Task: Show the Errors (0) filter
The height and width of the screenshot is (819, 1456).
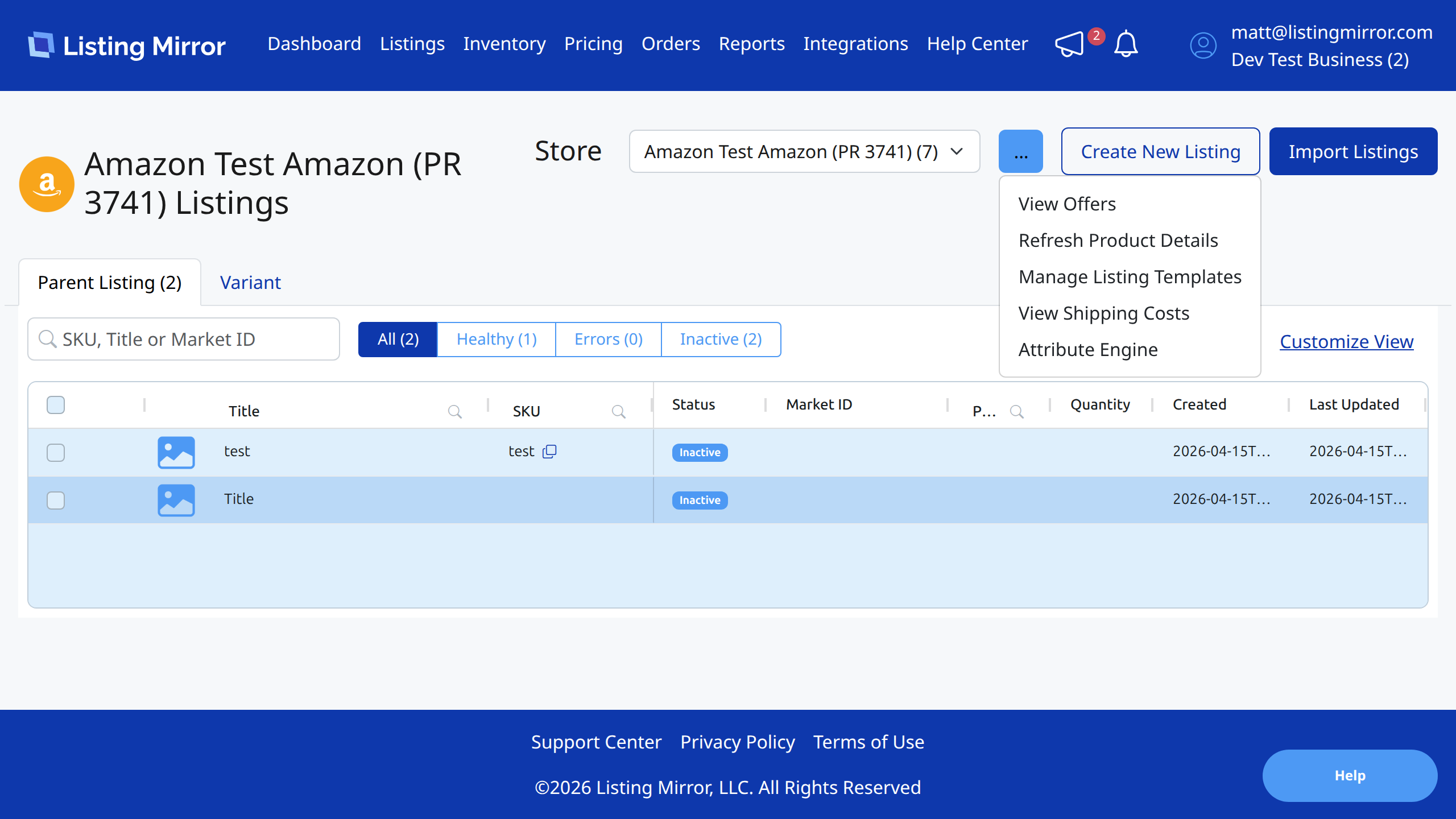Action: [x=609, y=340]
